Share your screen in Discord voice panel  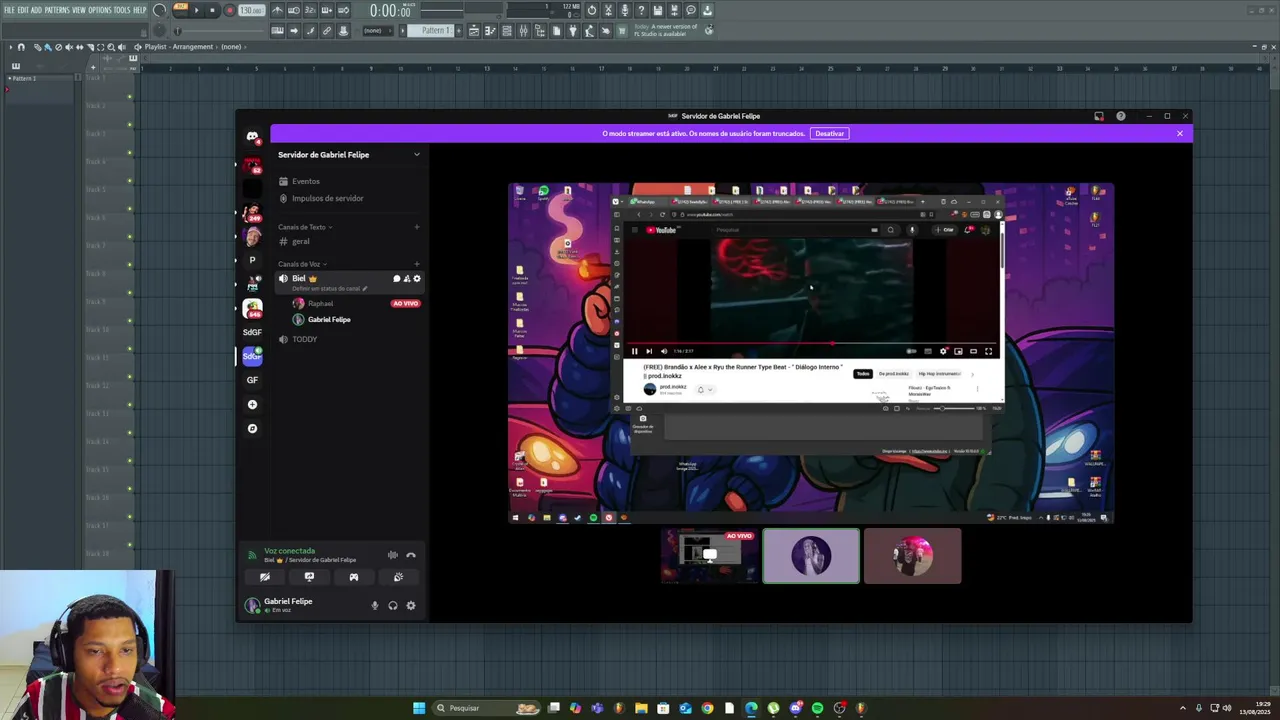[309, 577]
